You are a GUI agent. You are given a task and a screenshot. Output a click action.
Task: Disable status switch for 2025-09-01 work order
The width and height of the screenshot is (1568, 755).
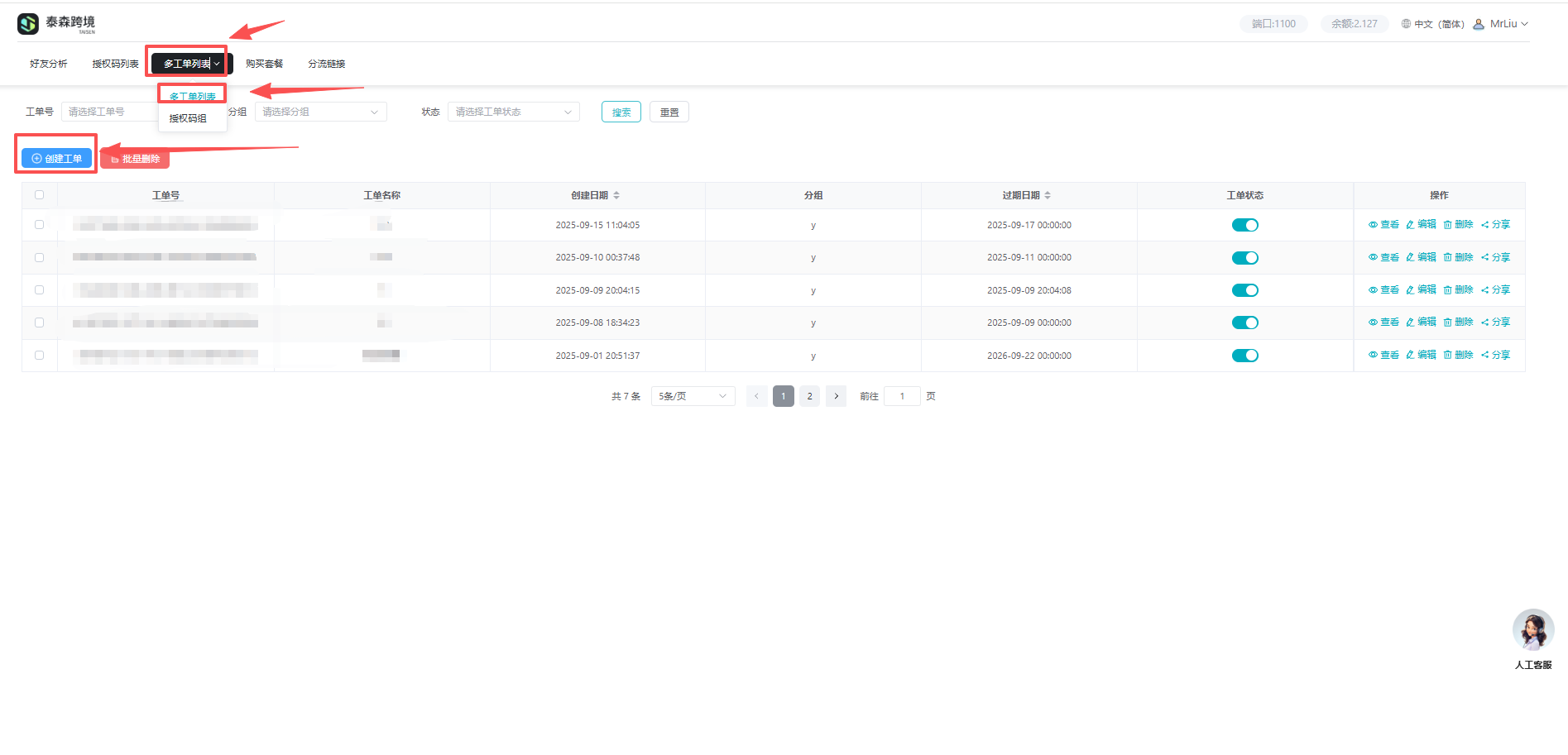[1244, 356]
